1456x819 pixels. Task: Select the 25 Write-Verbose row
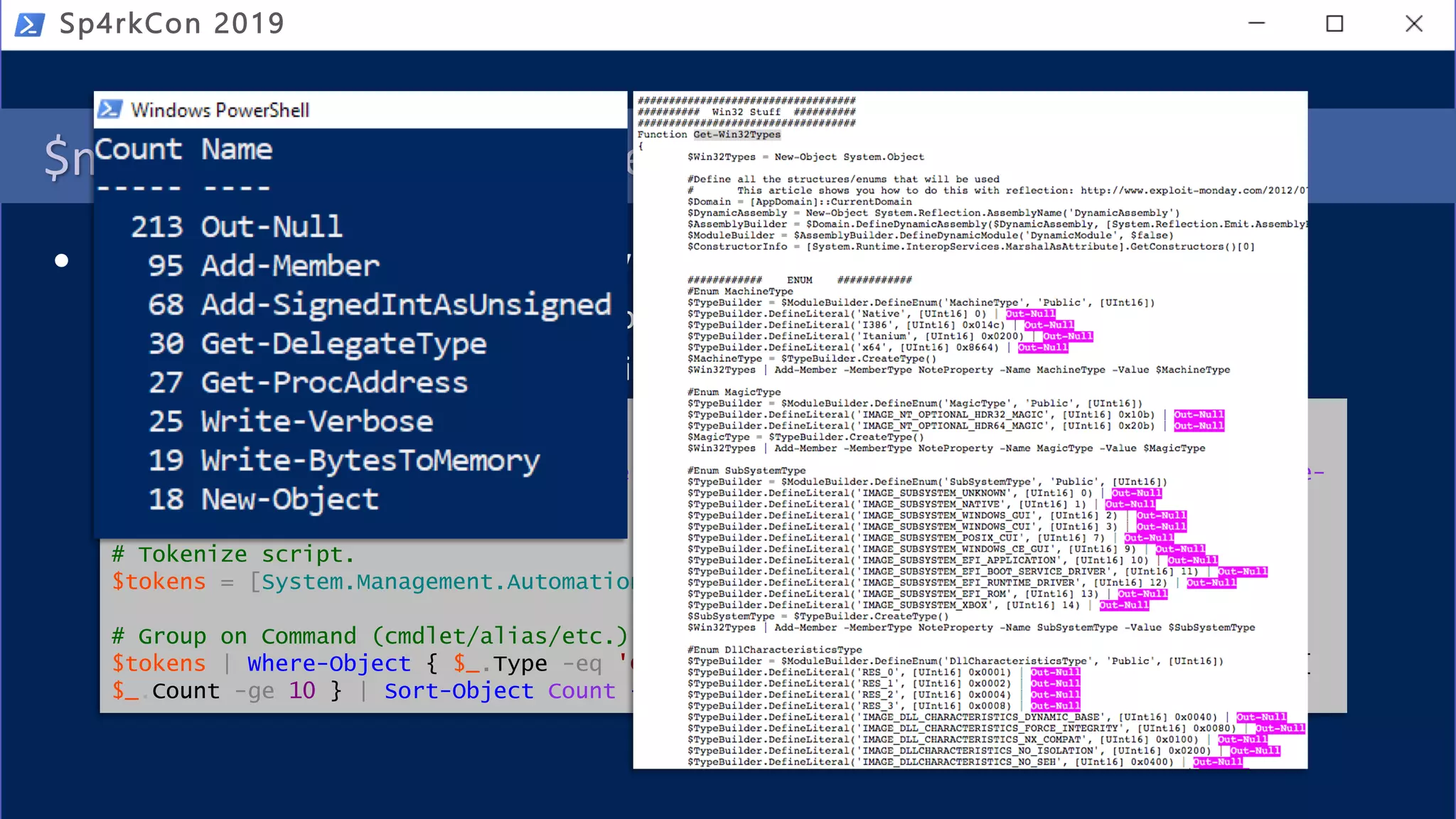pyautogui.click(x=291, y=422)
